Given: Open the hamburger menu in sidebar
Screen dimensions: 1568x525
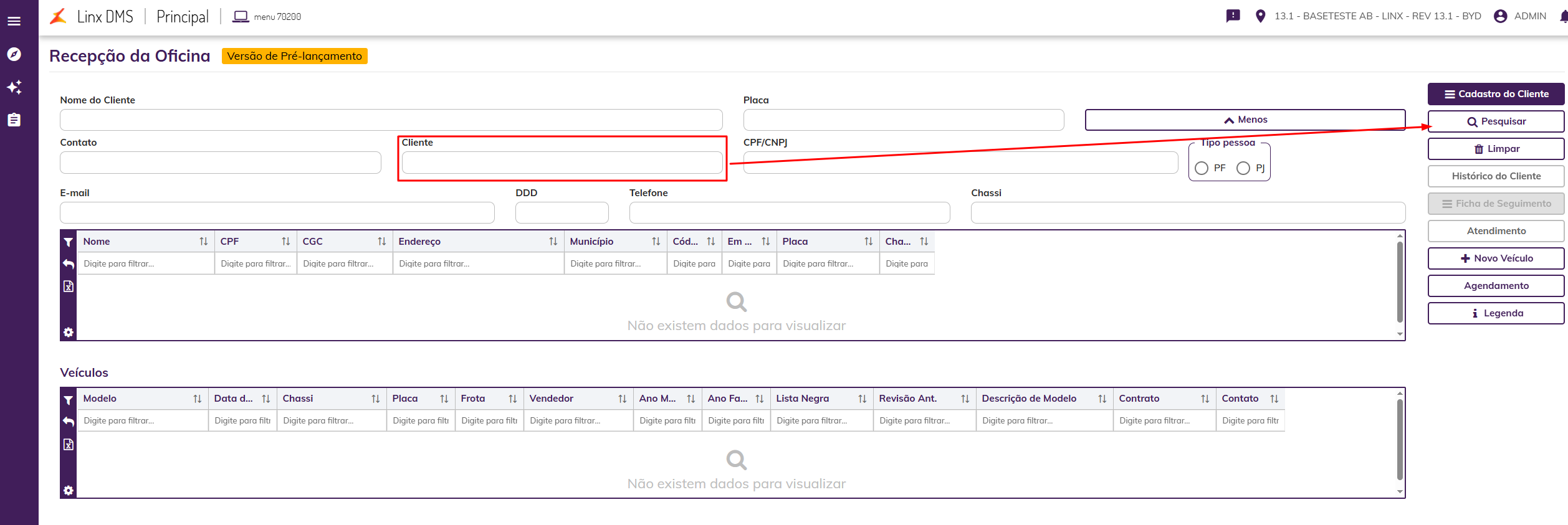Looking at the screenshot, I should [x=14, y=21].
